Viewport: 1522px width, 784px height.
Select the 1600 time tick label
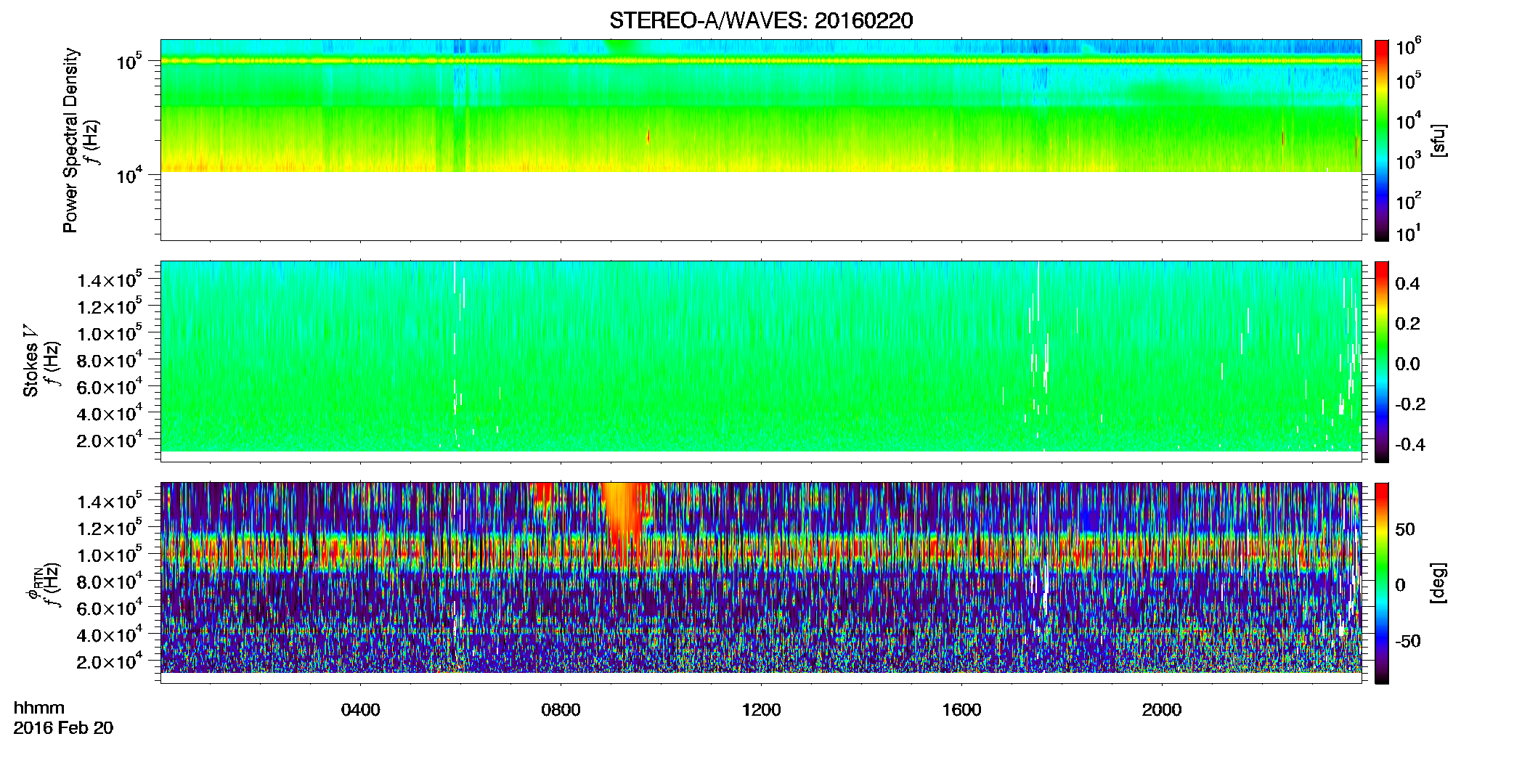[x=961, y=710]
